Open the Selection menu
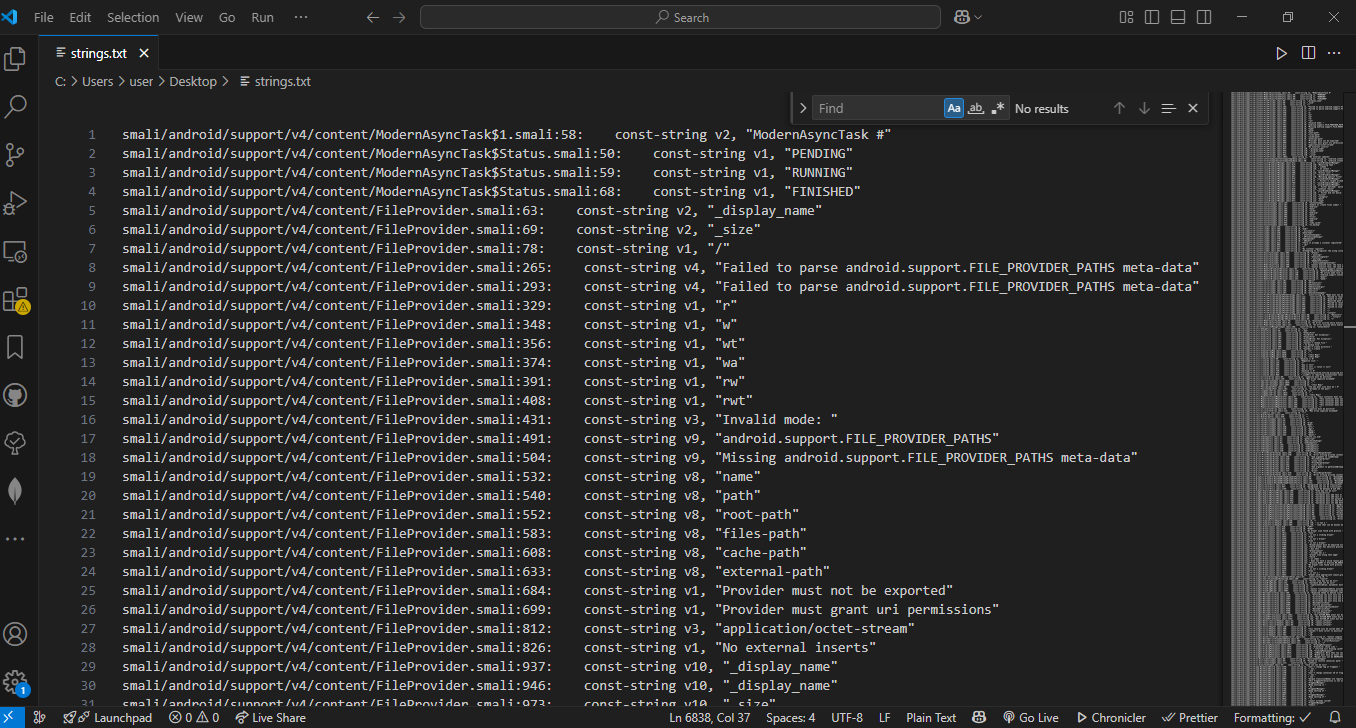1356x728 pixels. [x=133, y=17]
